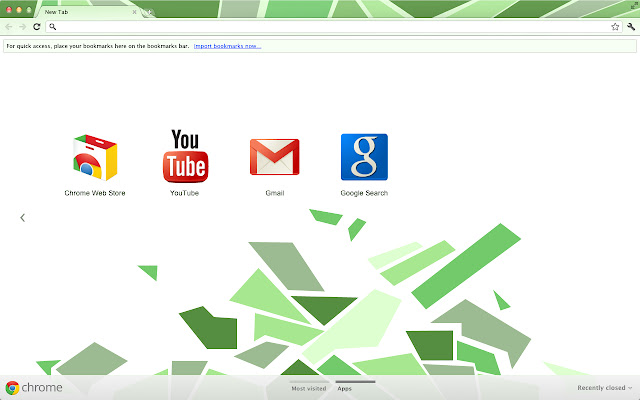The height and width of the screenshot is (400, 640).
Task: Reload the current page
Action: coord(37,27)
